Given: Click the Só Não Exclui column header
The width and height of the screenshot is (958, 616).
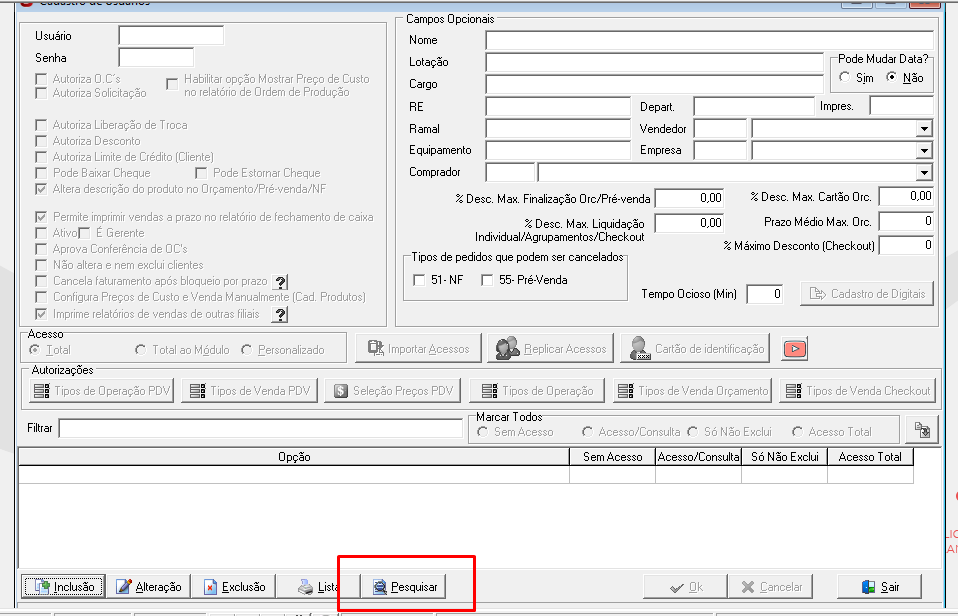Looking at the screenshot, I should point(784,457).
